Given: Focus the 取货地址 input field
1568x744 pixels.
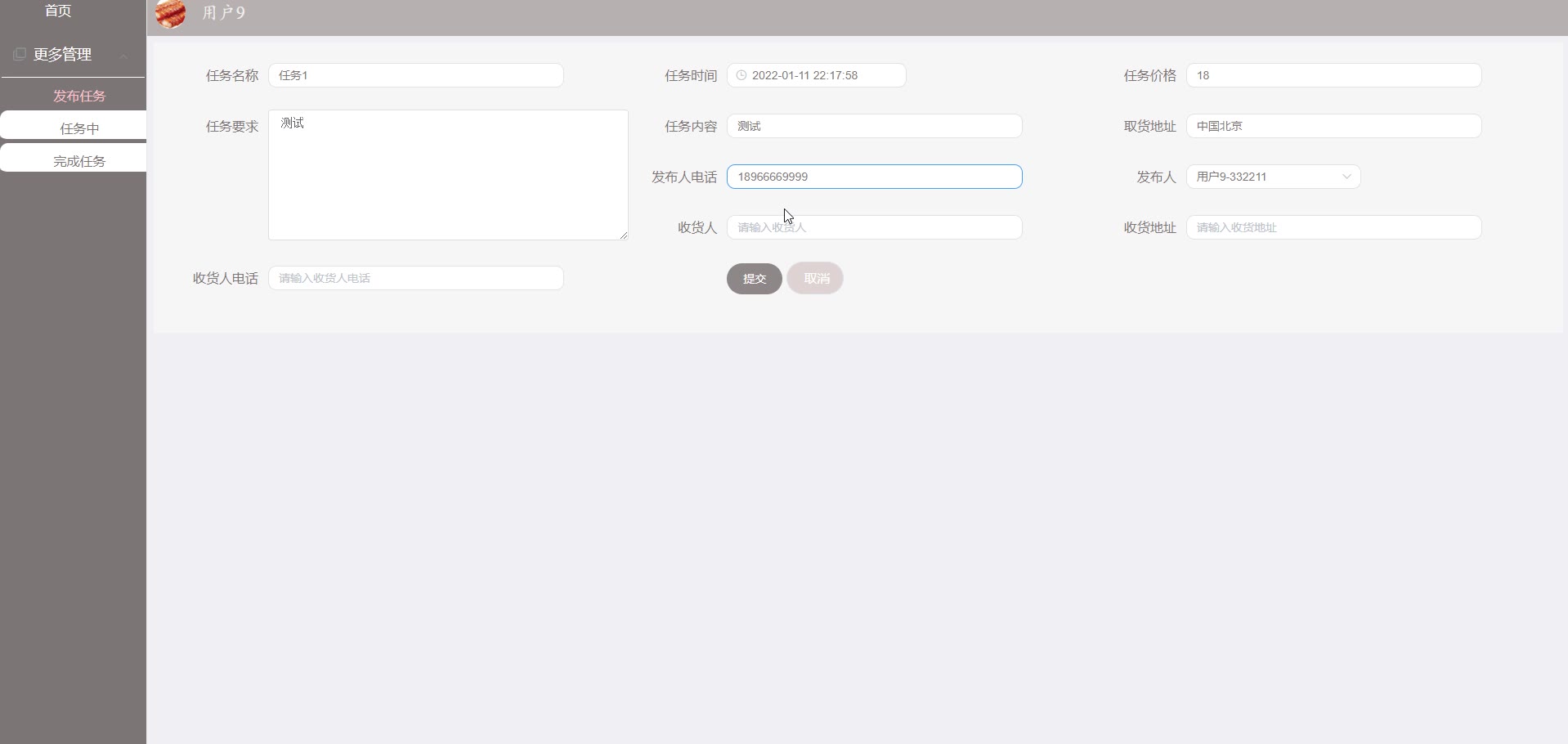Looking at the screenshot, I should 1333,126.
